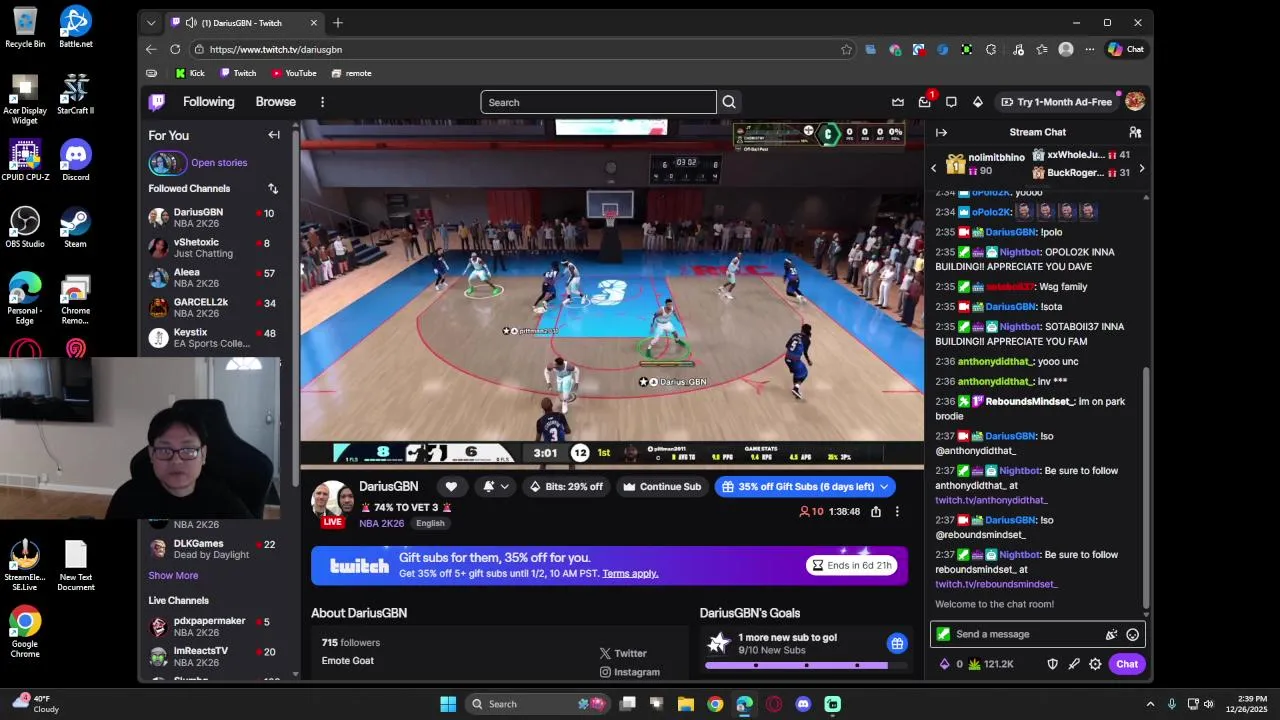This screenshot has height=720, width=1280.
Task: Show previous gift leaderboard entries arrow
Action: coord(934,168)
